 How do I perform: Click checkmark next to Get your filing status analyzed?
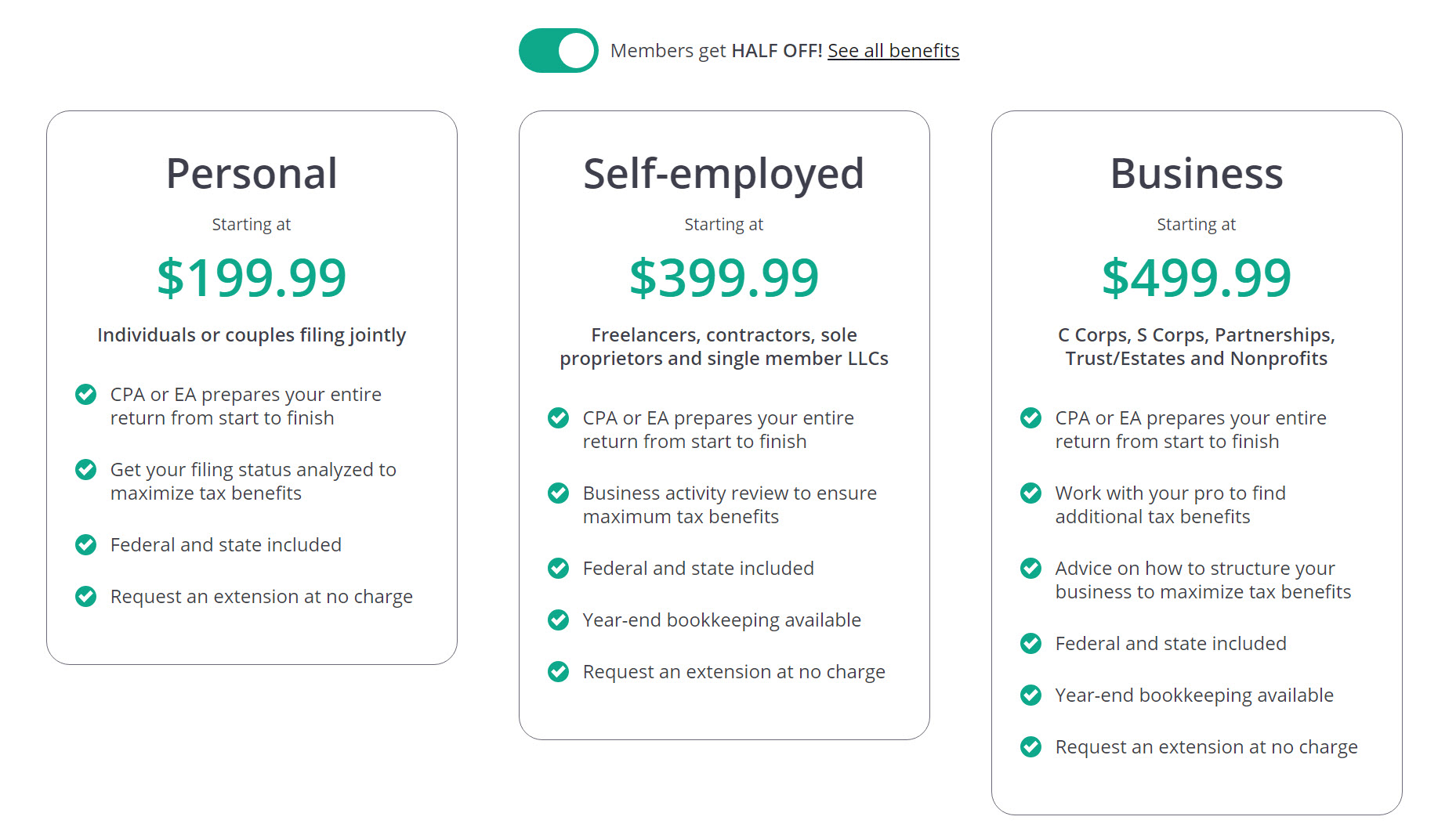pos(85,470)
